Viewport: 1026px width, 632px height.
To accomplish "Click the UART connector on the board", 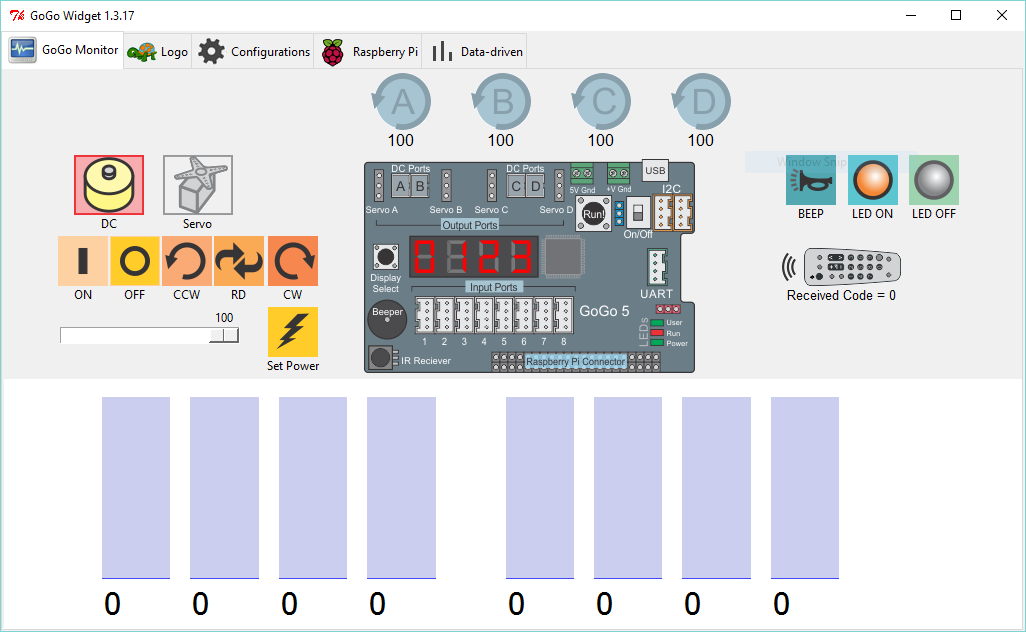I will 656,267.
